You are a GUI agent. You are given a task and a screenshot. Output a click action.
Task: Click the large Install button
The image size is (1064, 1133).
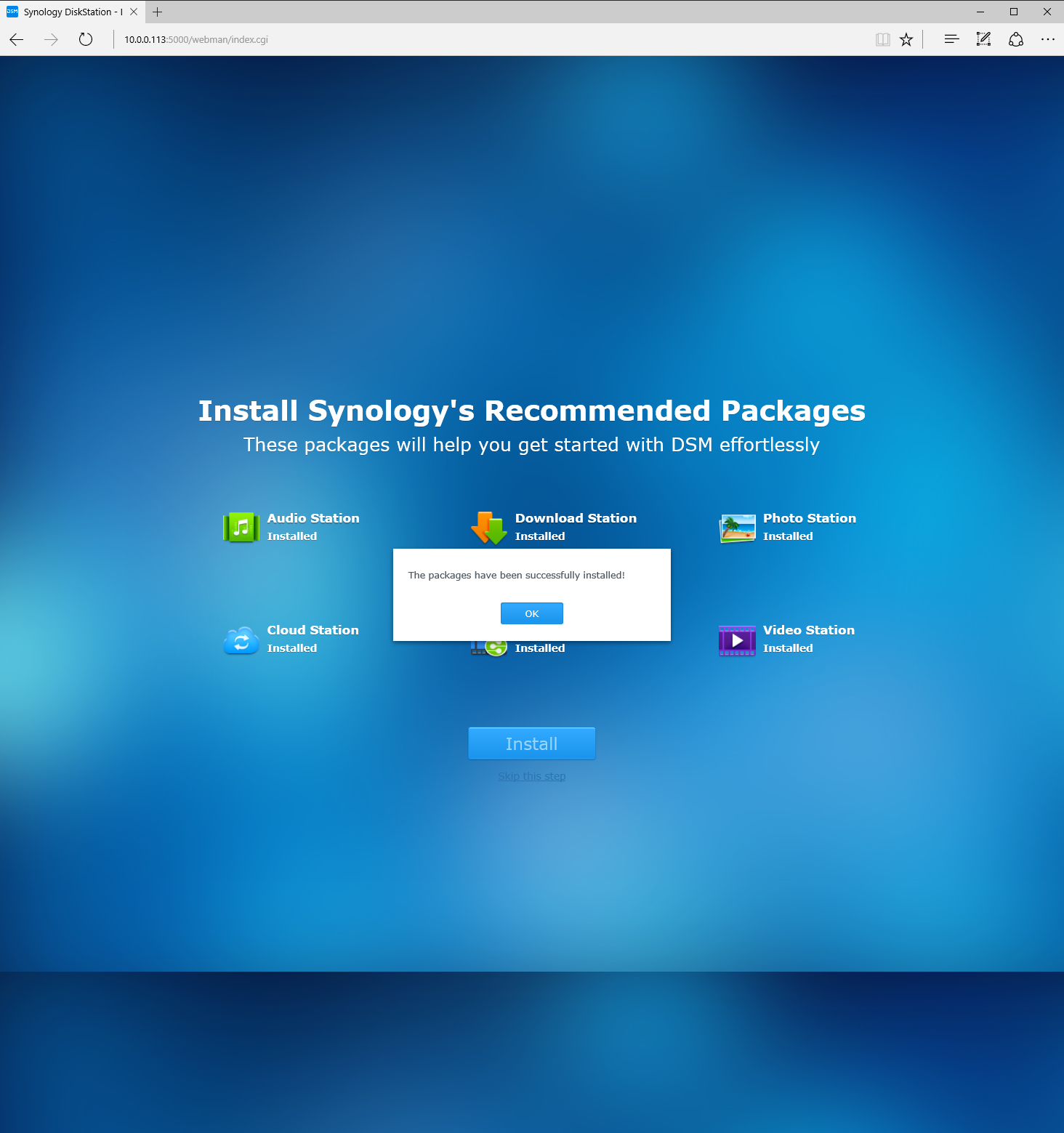pyautogui.click(x=531, y=743)
